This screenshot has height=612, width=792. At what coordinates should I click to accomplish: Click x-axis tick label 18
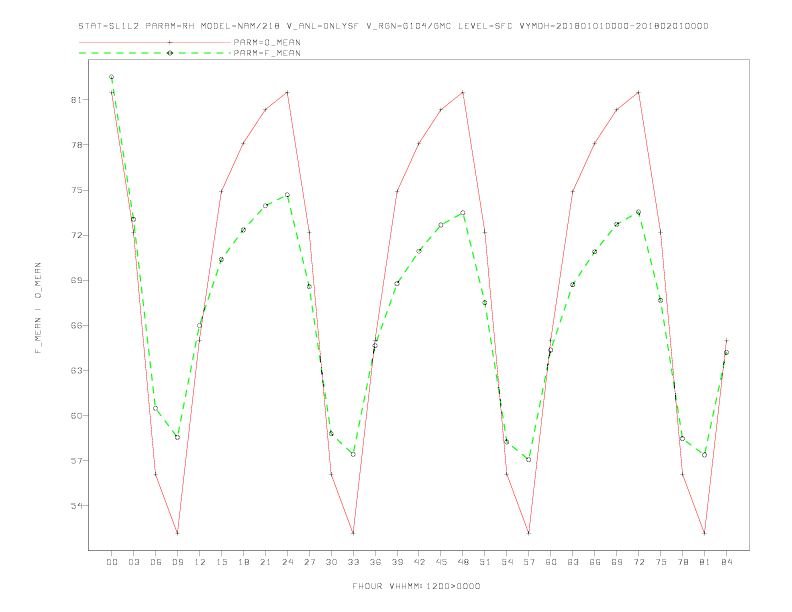243,562
